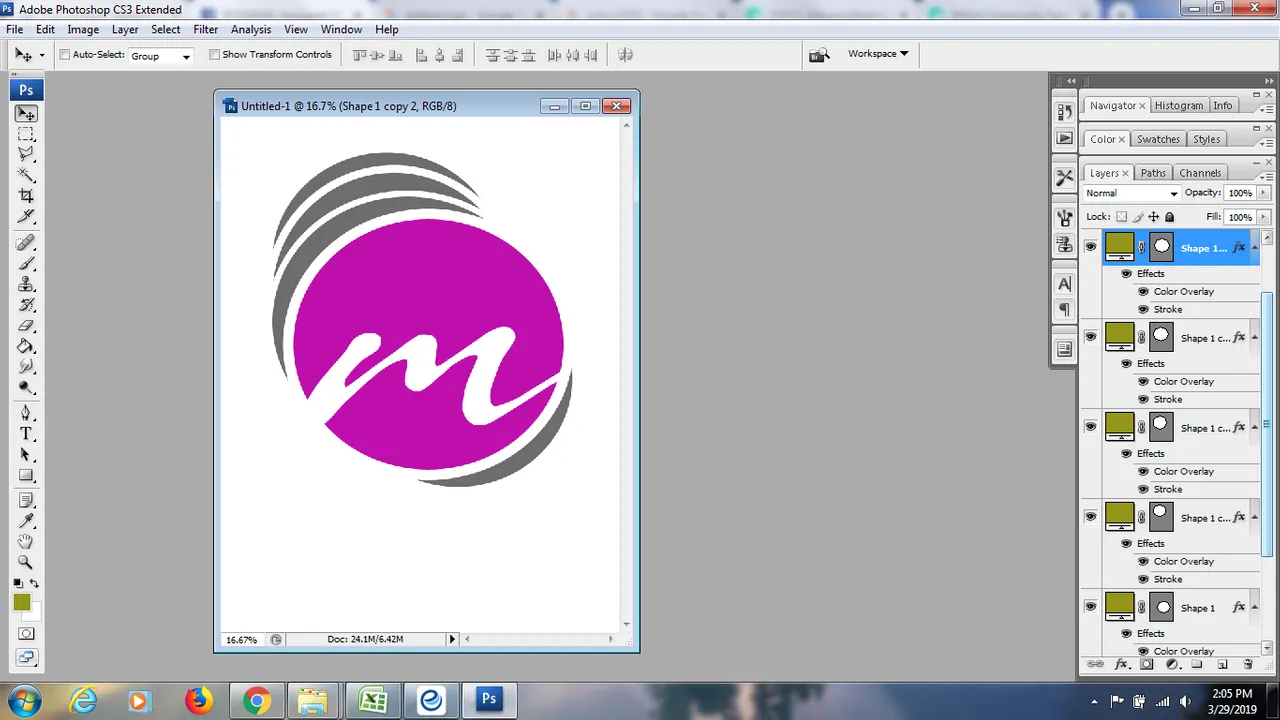Select the Rectangular Marquee tool
Screen dimensions: 1280x720
tap(26, 134)
